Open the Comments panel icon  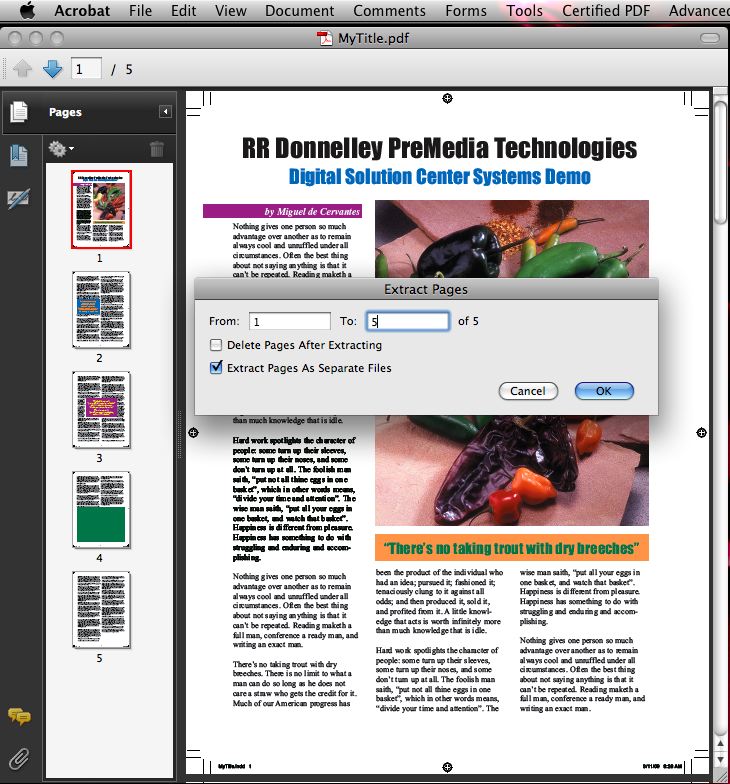(x=19, y=716)
